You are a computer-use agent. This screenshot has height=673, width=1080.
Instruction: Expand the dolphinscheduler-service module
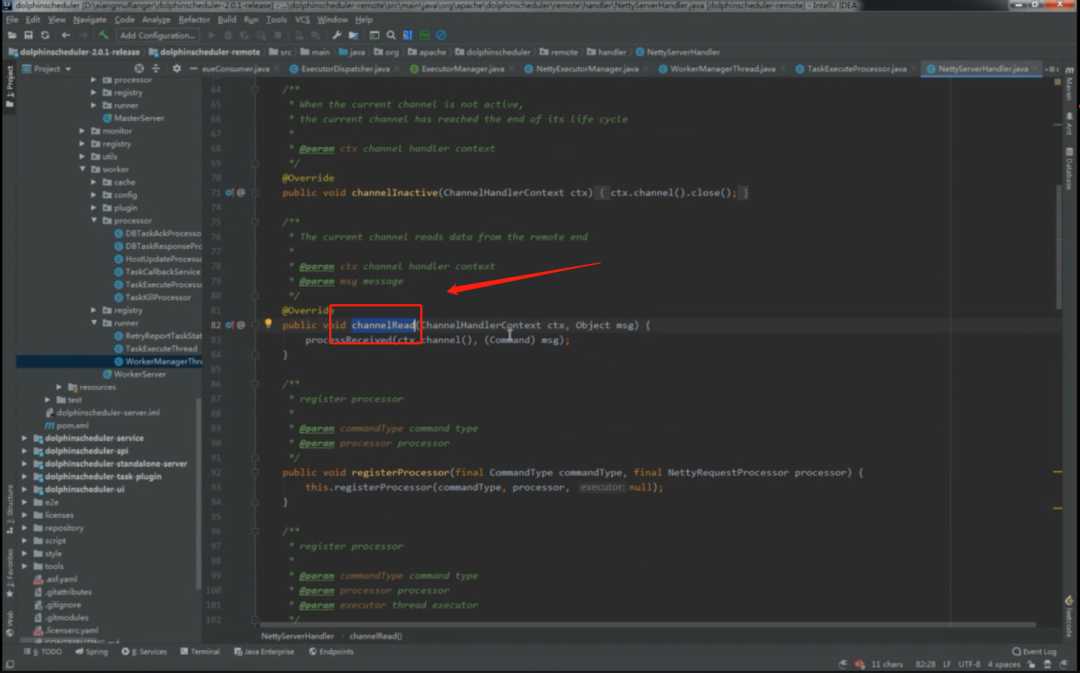pyautogui.click(x=25, y=438)
